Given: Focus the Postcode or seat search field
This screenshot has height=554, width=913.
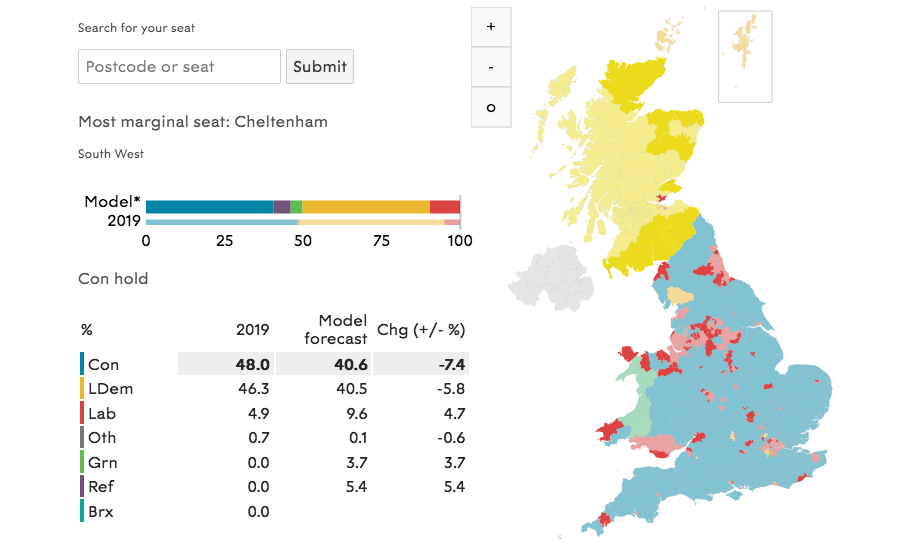Looking at the screenshot, I should coord(179,66).
